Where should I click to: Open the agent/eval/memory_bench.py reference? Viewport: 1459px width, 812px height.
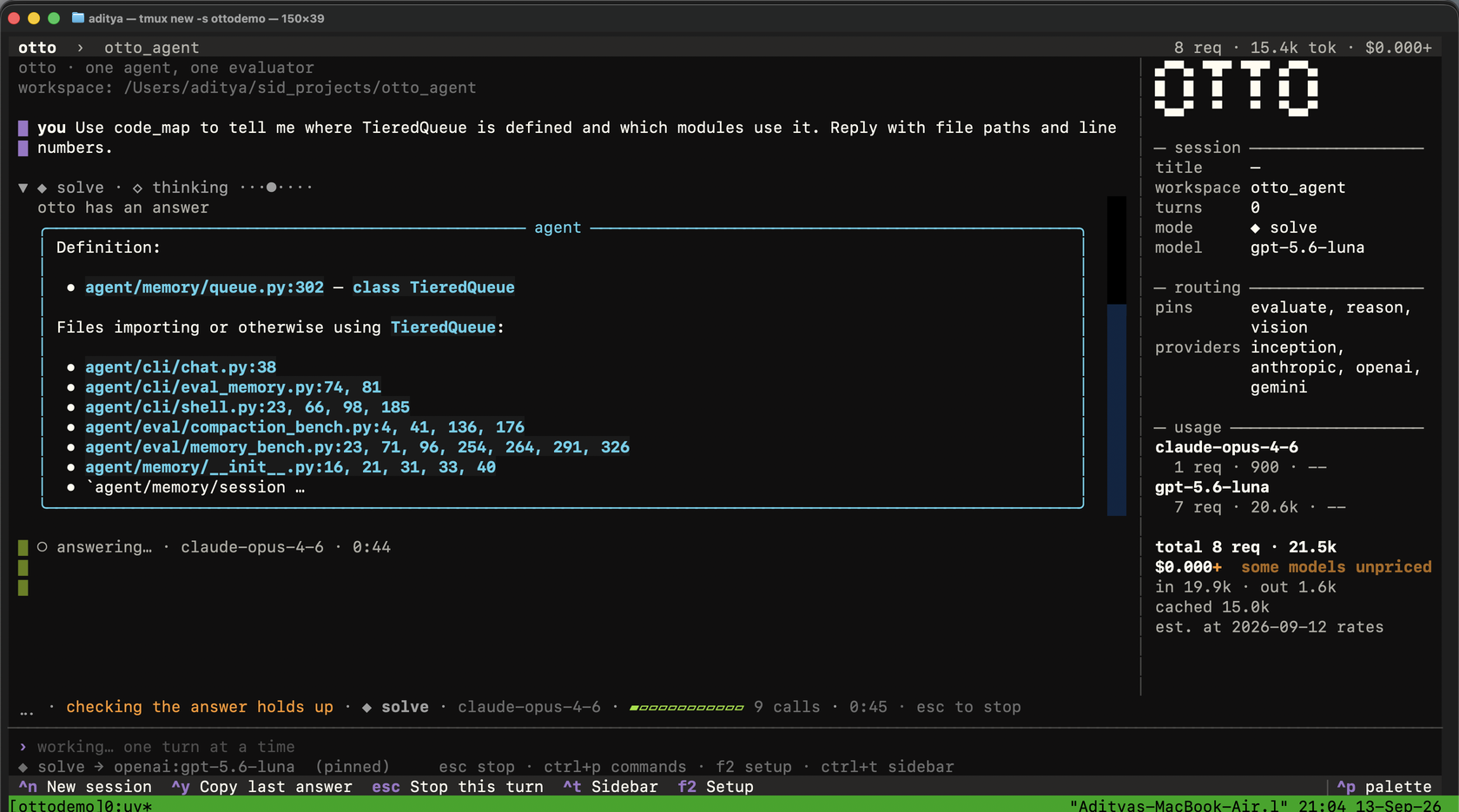358,447
